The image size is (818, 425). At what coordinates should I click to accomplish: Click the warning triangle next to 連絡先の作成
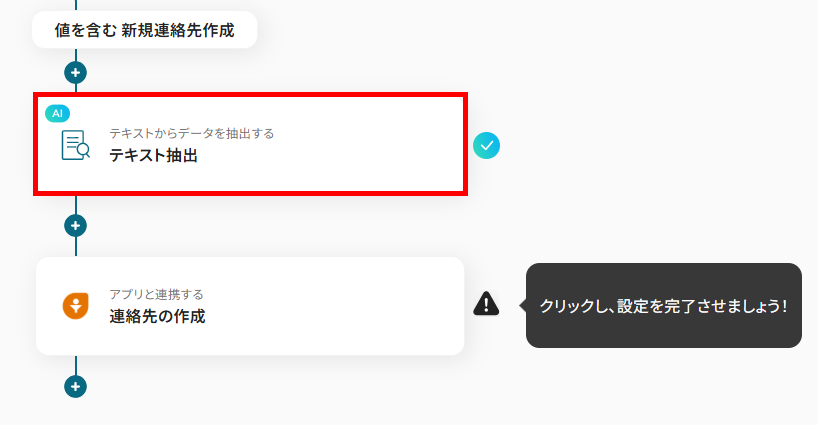click(486, 303)
